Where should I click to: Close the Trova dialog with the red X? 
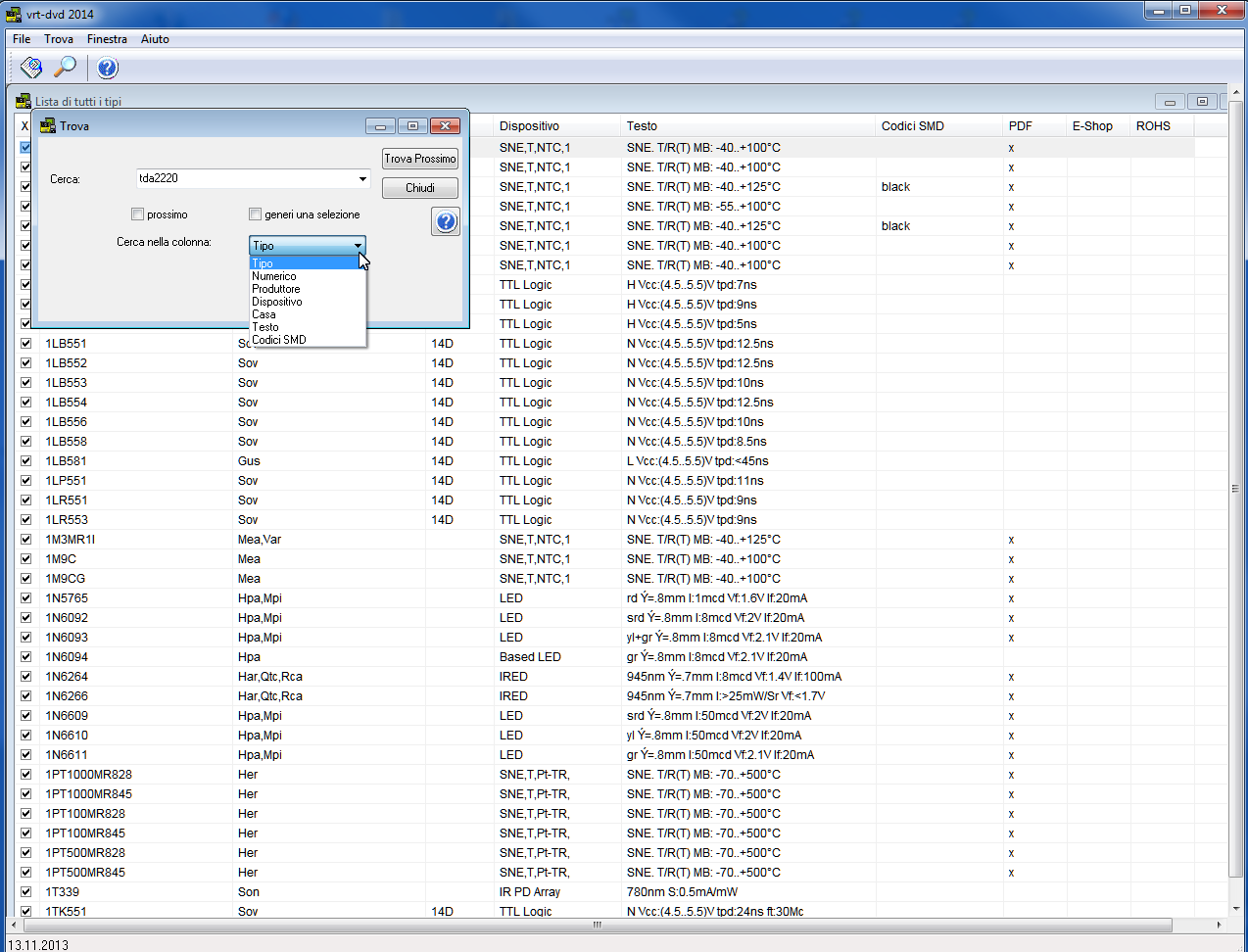pyautogui.click(x=445, y=125)
